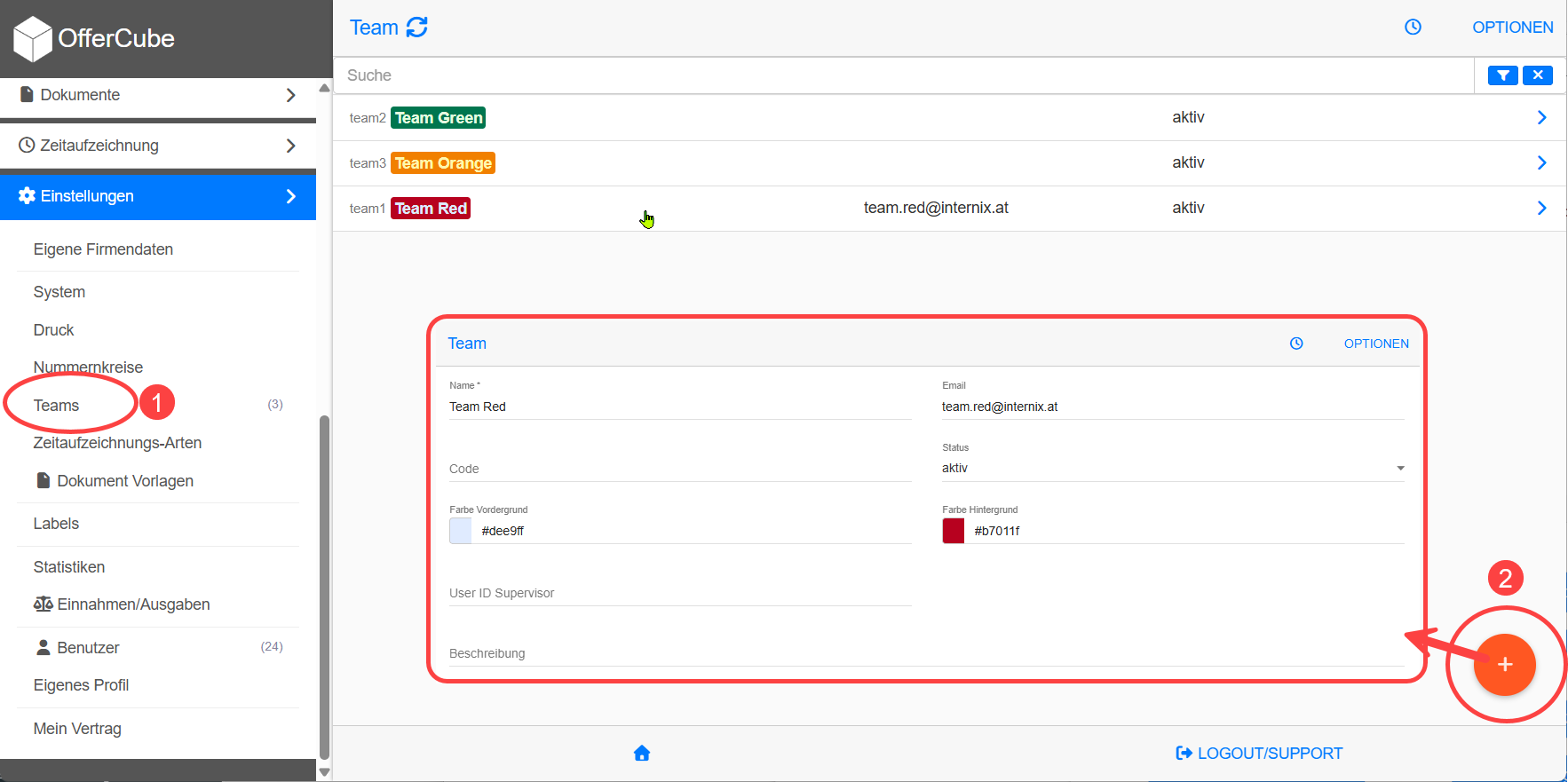Screen dimensions: 1568x782
Task: Open Teams in the settings sidebar
Action: tap(57, 406)
